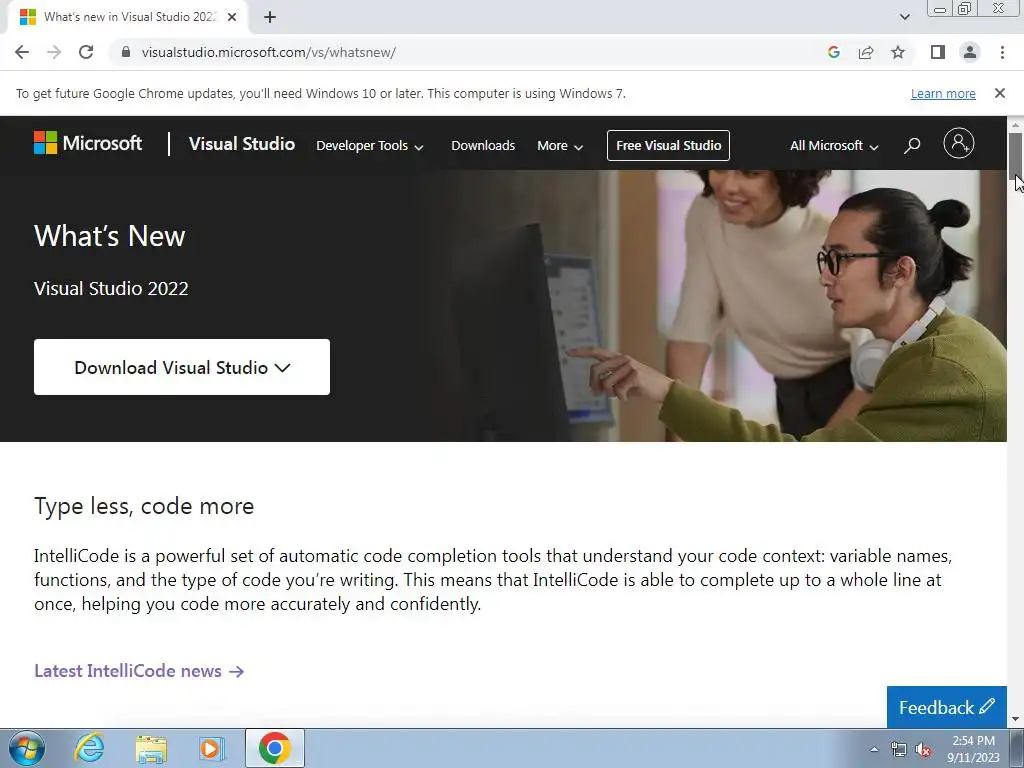Open the Chrome side panel icon

[x=938, y=52]
